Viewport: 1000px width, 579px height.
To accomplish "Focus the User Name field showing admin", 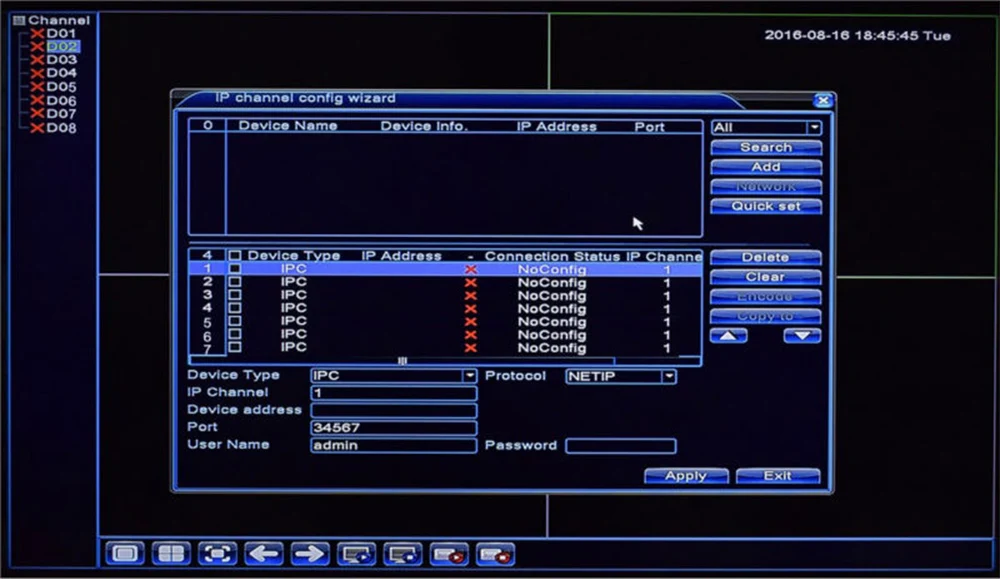I will click(x=393, y=445).
